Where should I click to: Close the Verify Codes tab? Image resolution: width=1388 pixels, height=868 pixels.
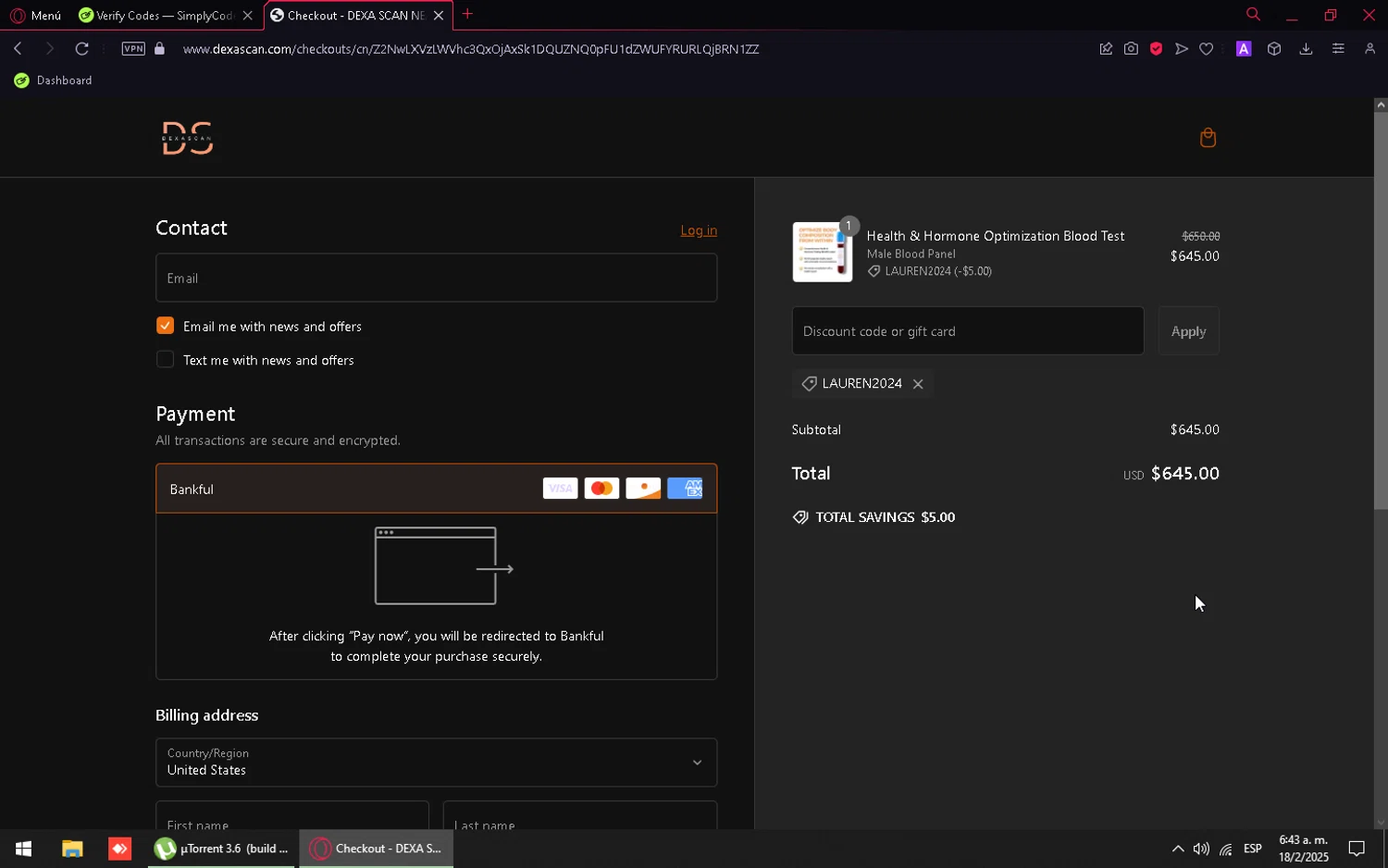(247, 15)
